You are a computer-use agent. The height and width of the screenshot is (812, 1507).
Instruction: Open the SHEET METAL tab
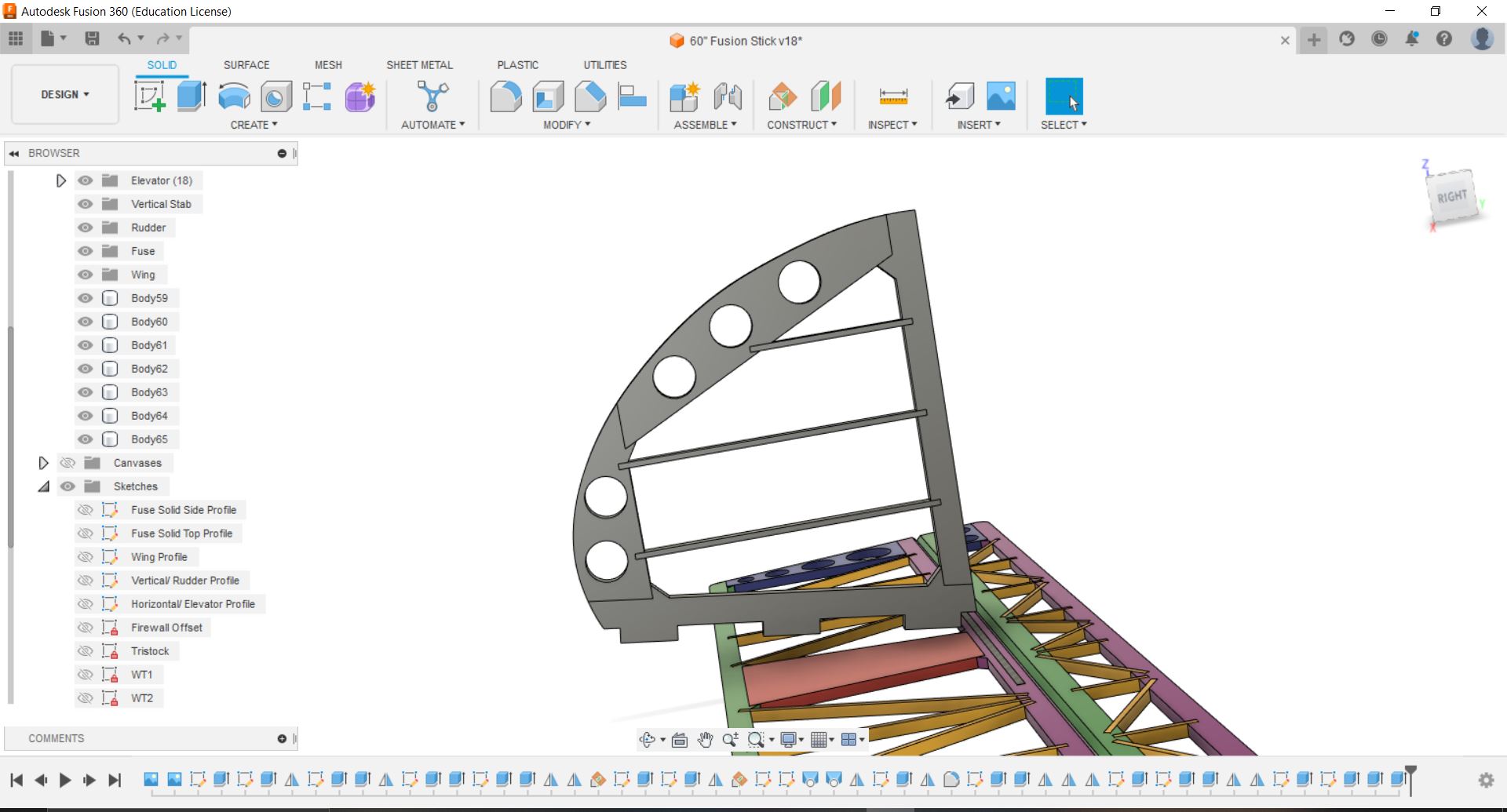tap(419, 65)
